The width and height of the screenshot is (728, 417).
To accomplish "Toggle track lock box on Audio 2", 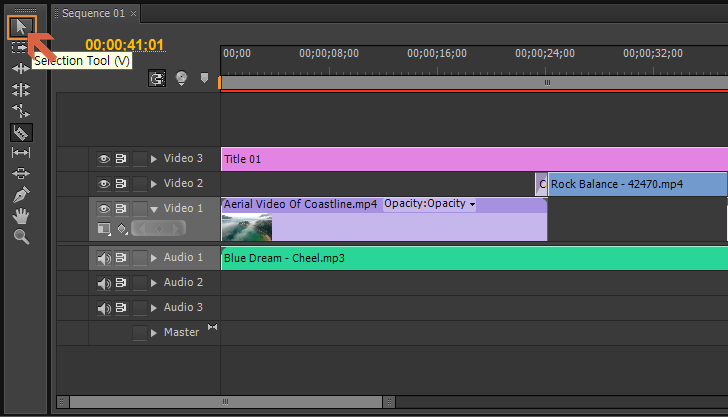I will [140, 283].
